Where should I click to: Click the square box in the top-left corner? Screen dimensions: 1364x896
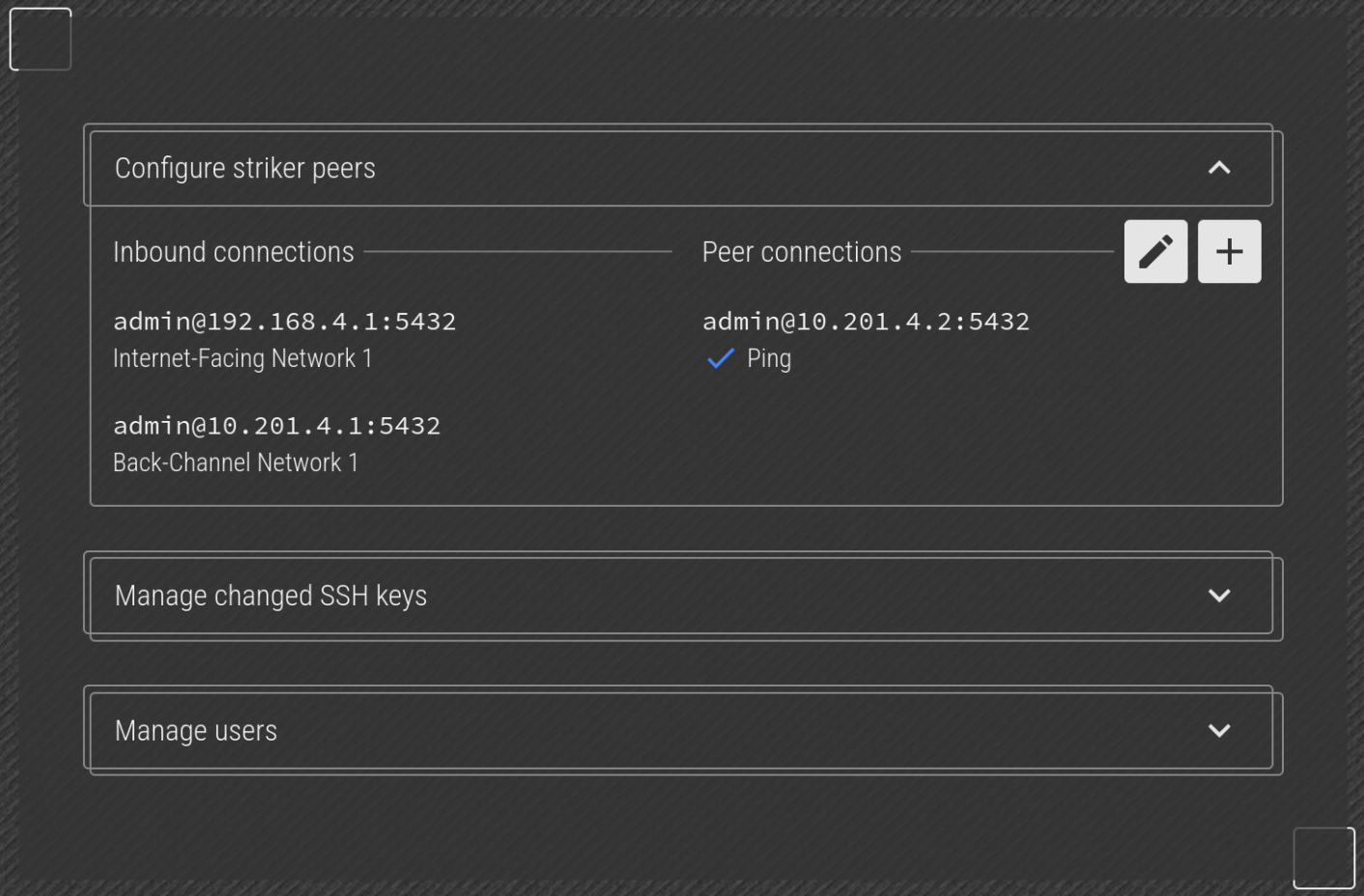click(x=41, y=40)
